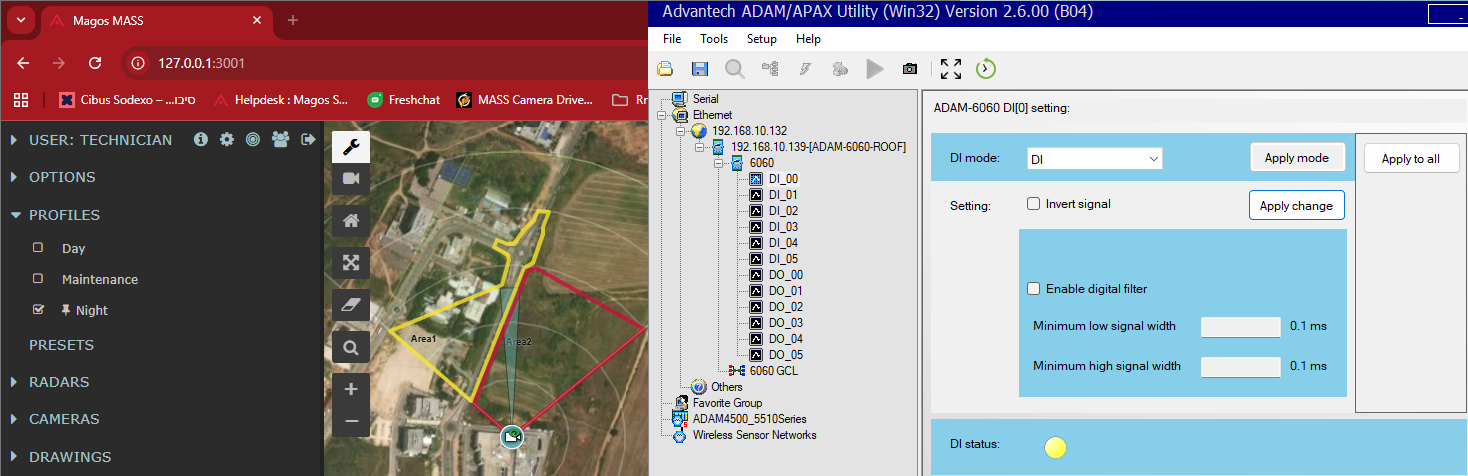Switch to the Magos MASS browser tab

pos(155,20)
